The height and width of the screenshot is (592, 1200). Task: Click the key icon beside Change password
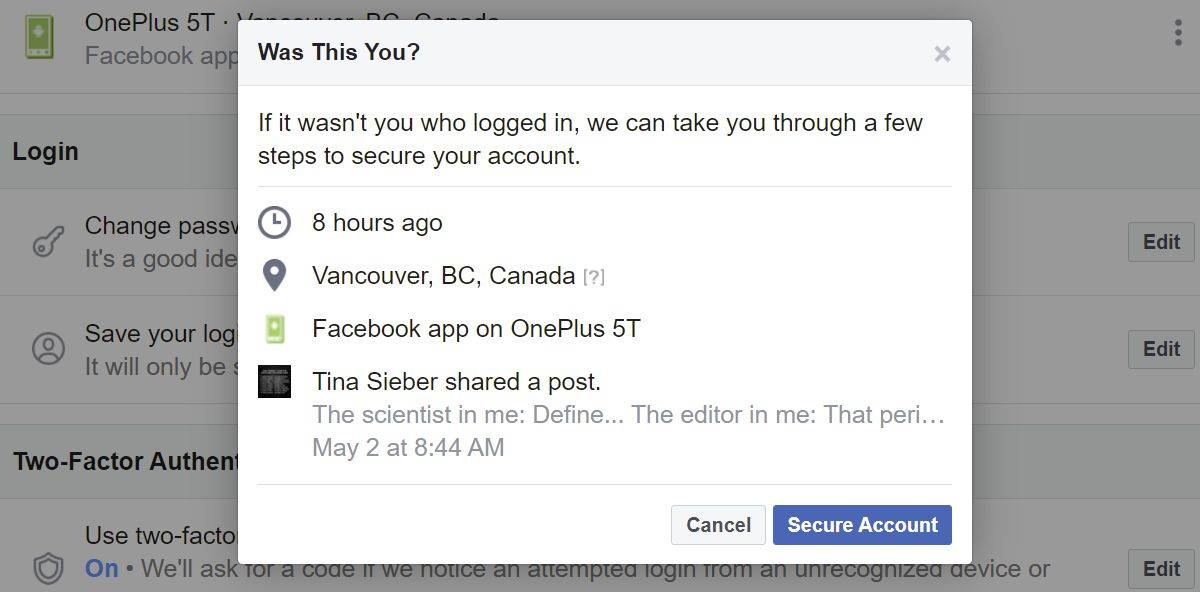click(x=48, y=241)
